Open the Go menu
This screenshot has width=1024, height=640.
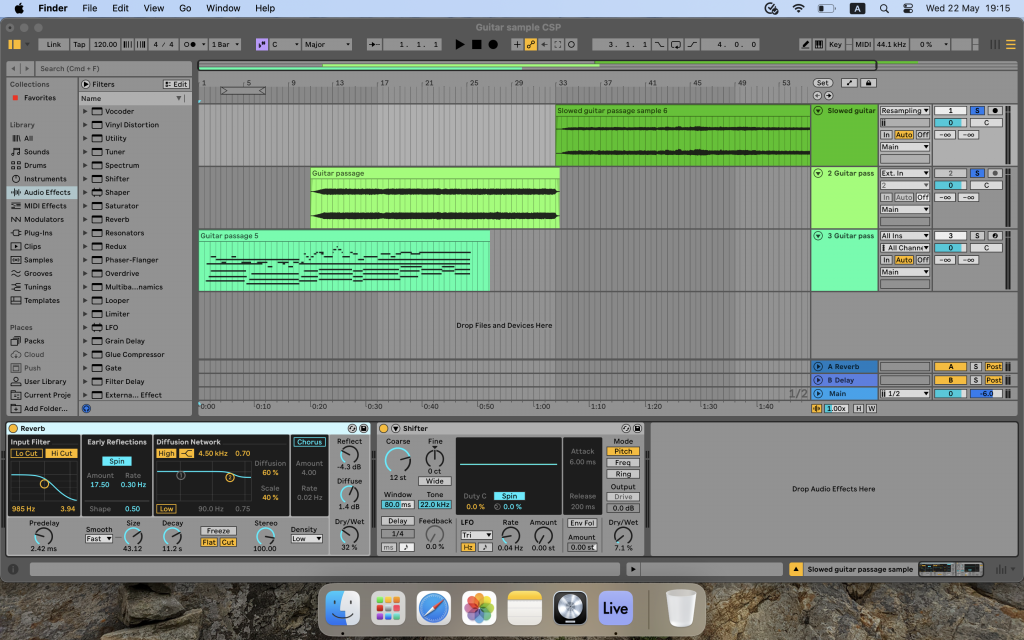pyautogui.click(x=185, y=8)
